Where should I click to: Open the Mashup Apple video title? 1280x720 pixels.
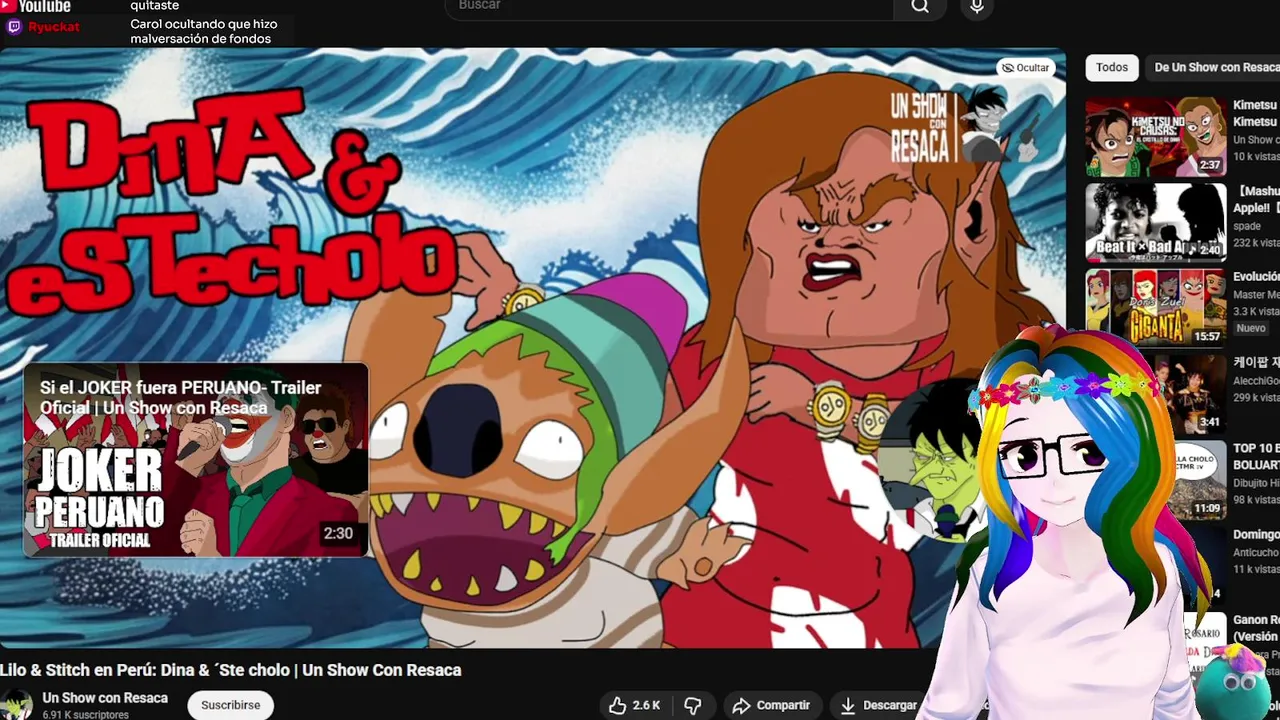click(x=1256, y=199)
